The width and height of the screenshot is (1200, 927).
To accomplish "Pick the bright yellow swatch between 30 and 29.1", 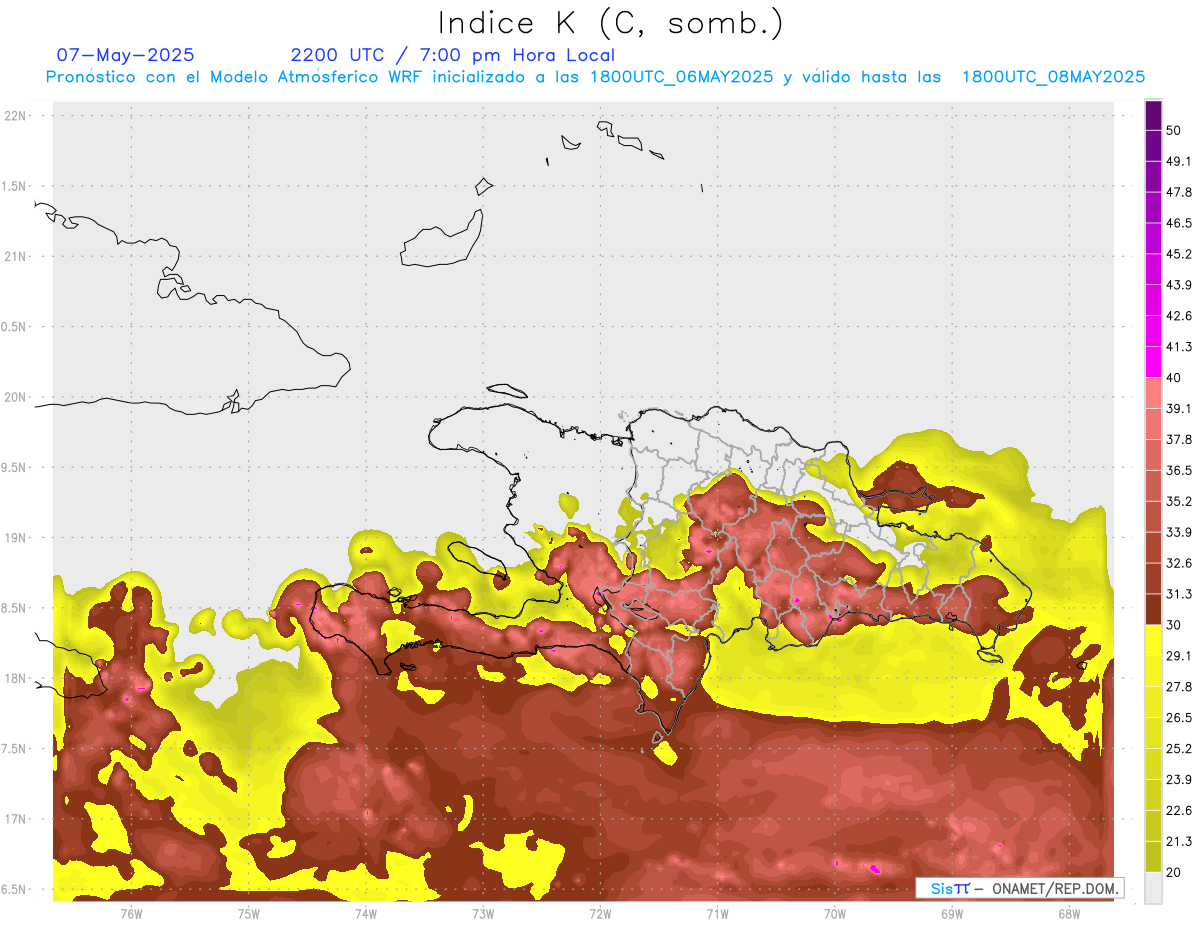I will [x=1153, y=640].
